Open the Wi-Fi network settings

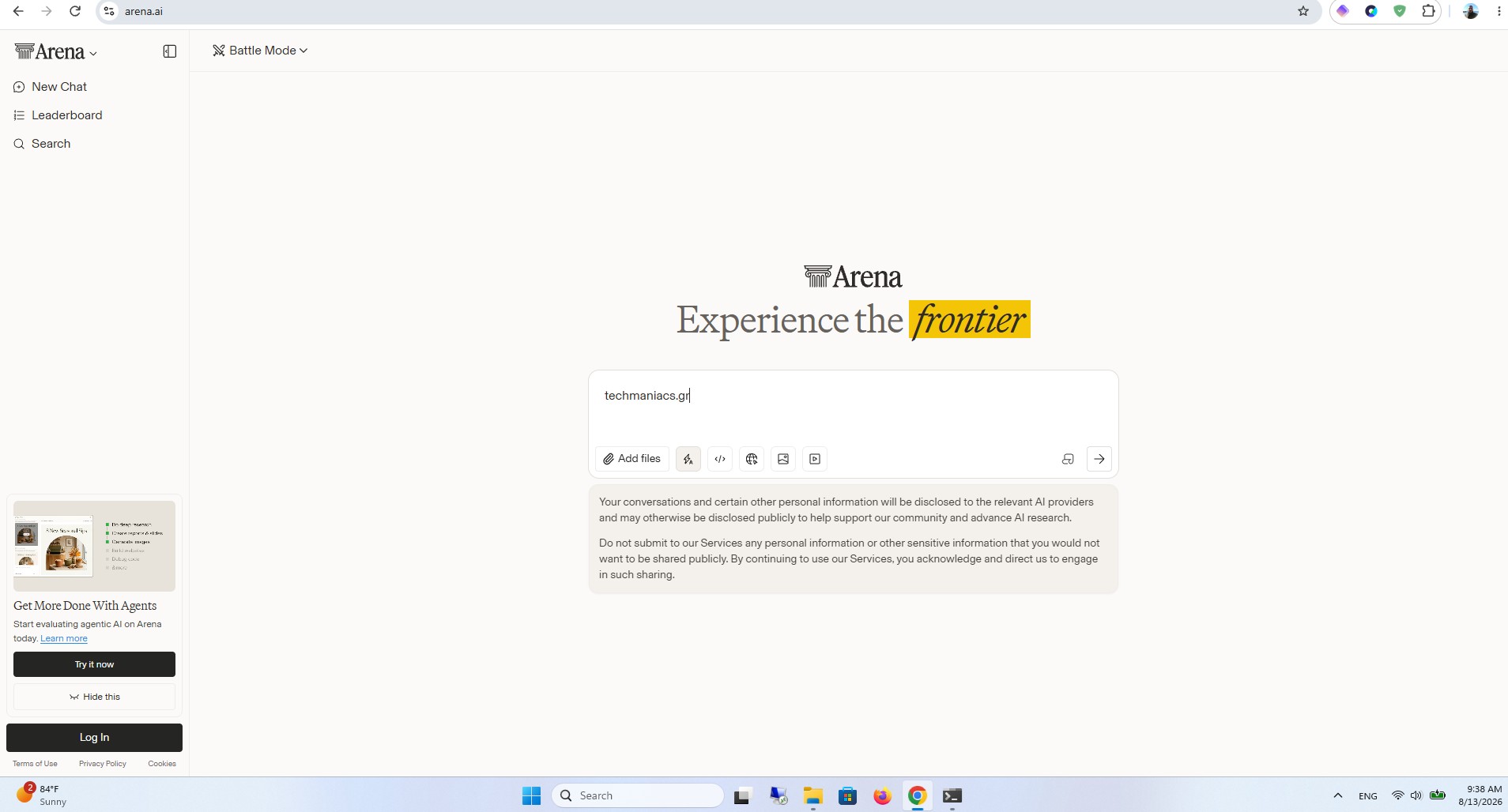click(1398, 795)
